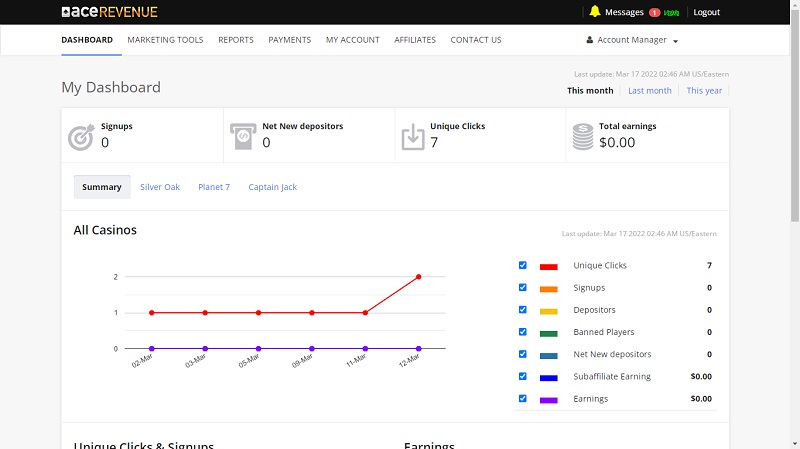Click red data point at 05-Mar
800x449 pixels.
258,313
